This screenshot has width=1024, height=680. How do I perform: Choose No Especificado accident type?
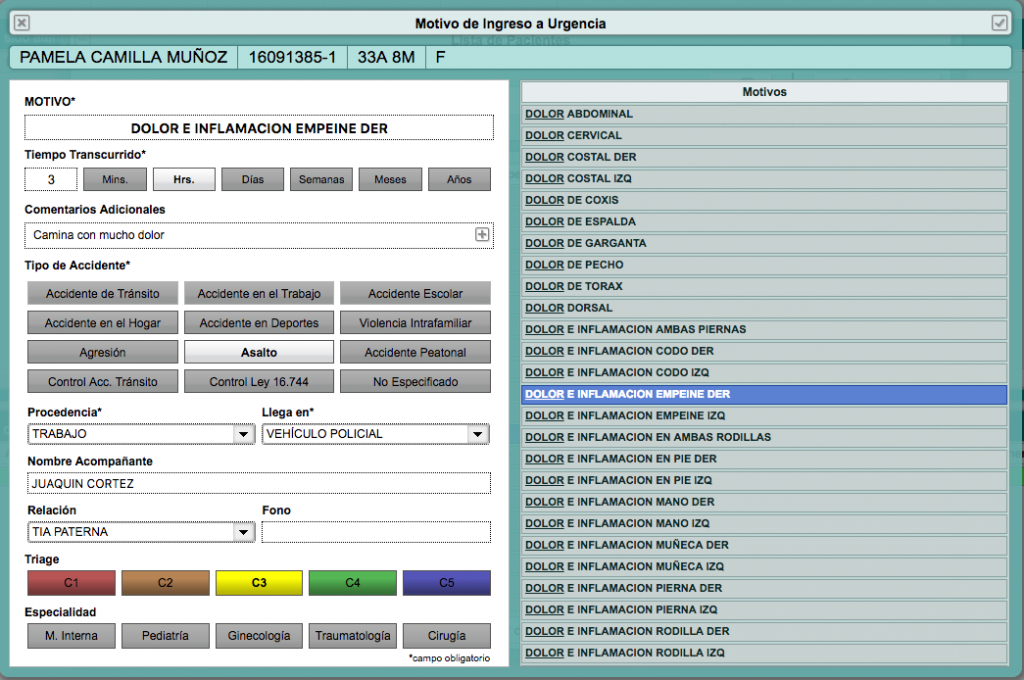click(415, 381)
